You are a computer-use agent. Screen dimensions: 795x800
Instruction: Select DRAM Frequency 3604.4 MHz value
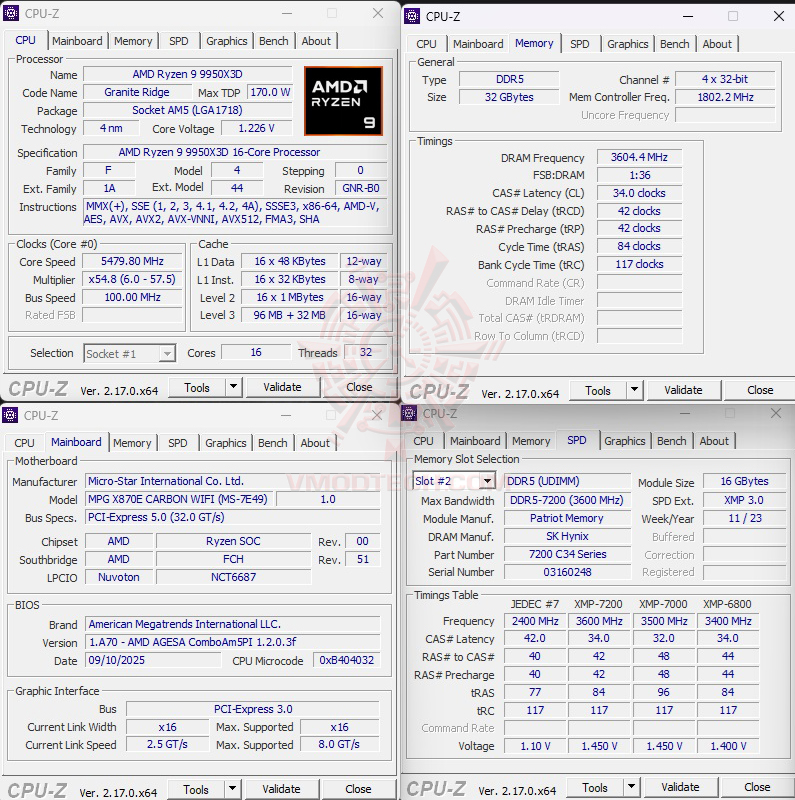click(639, 158)
